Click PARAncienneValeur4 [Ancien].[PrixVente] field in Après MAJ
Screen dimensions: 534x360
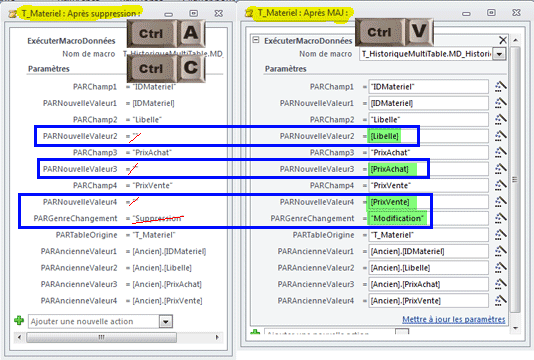(x=428, y=300)
